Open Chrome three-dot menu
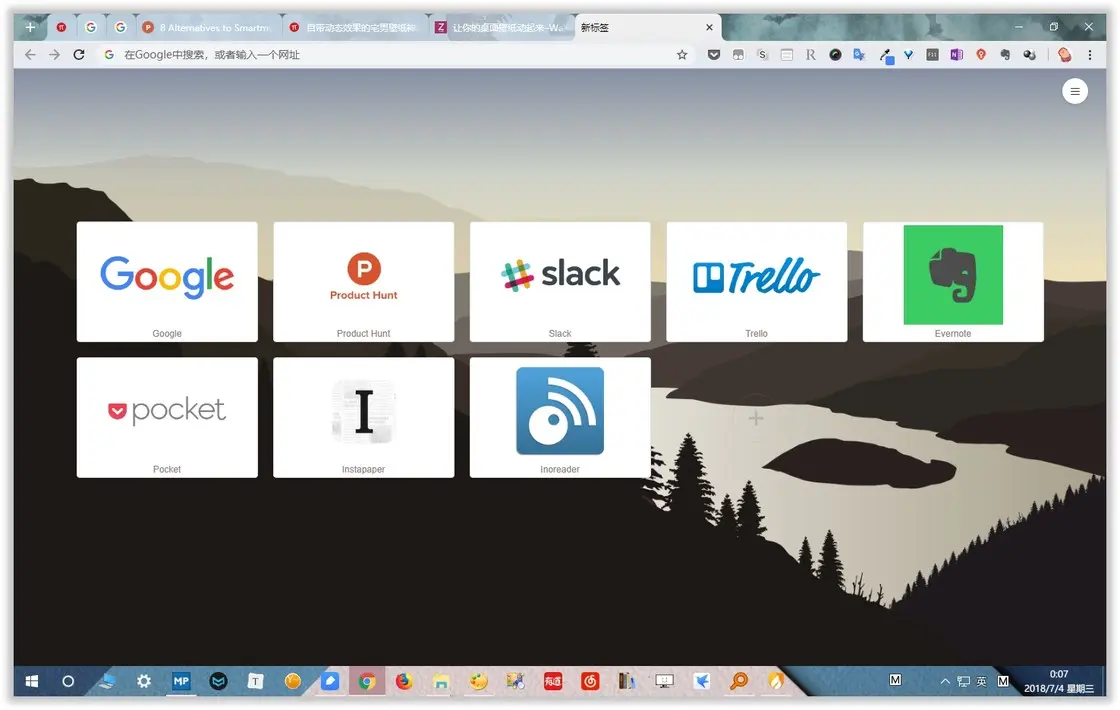The width and height of the screenshot is (1120, 710). (1090, 54)
